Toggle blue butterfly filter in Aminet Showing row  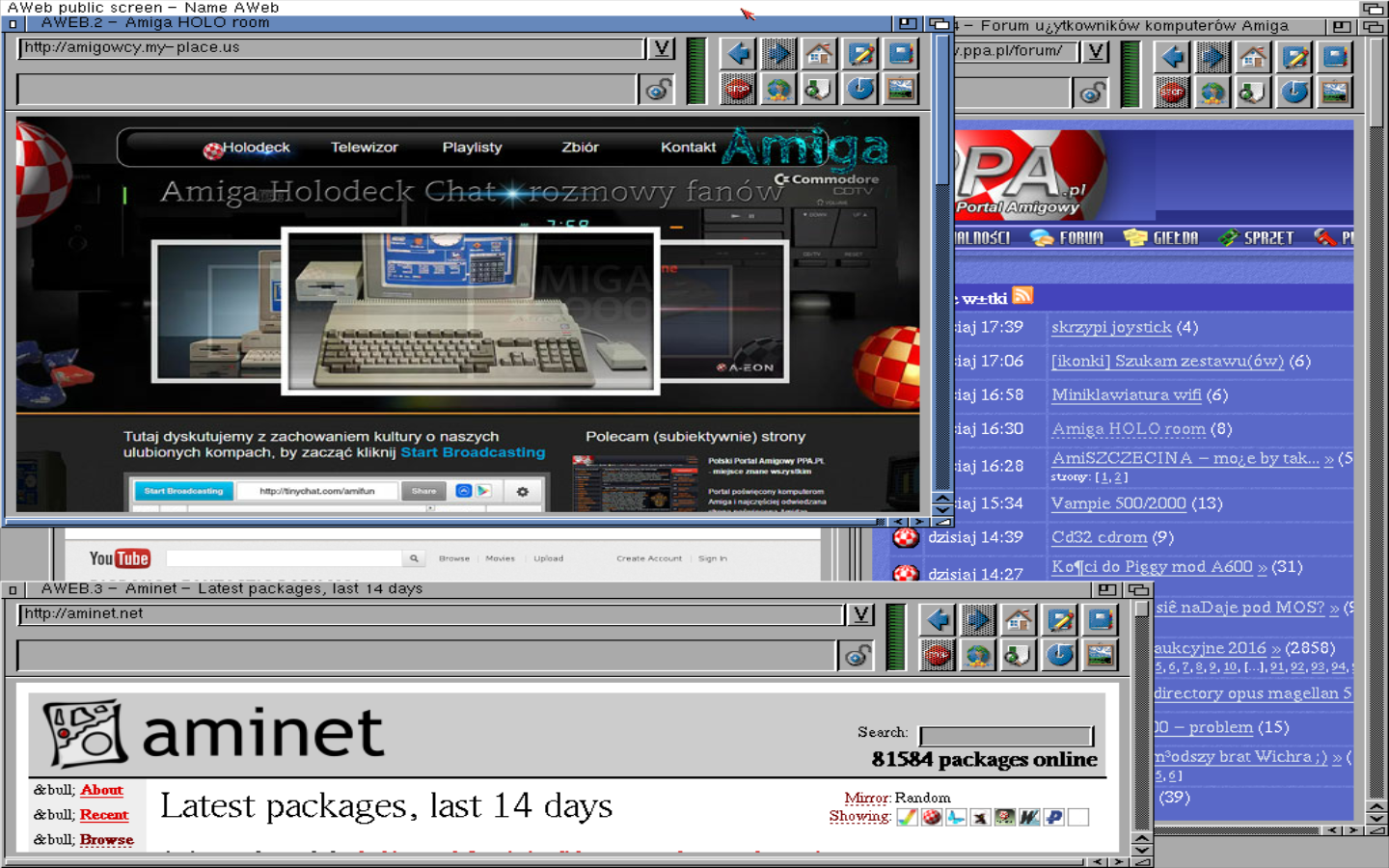[956, 817]
